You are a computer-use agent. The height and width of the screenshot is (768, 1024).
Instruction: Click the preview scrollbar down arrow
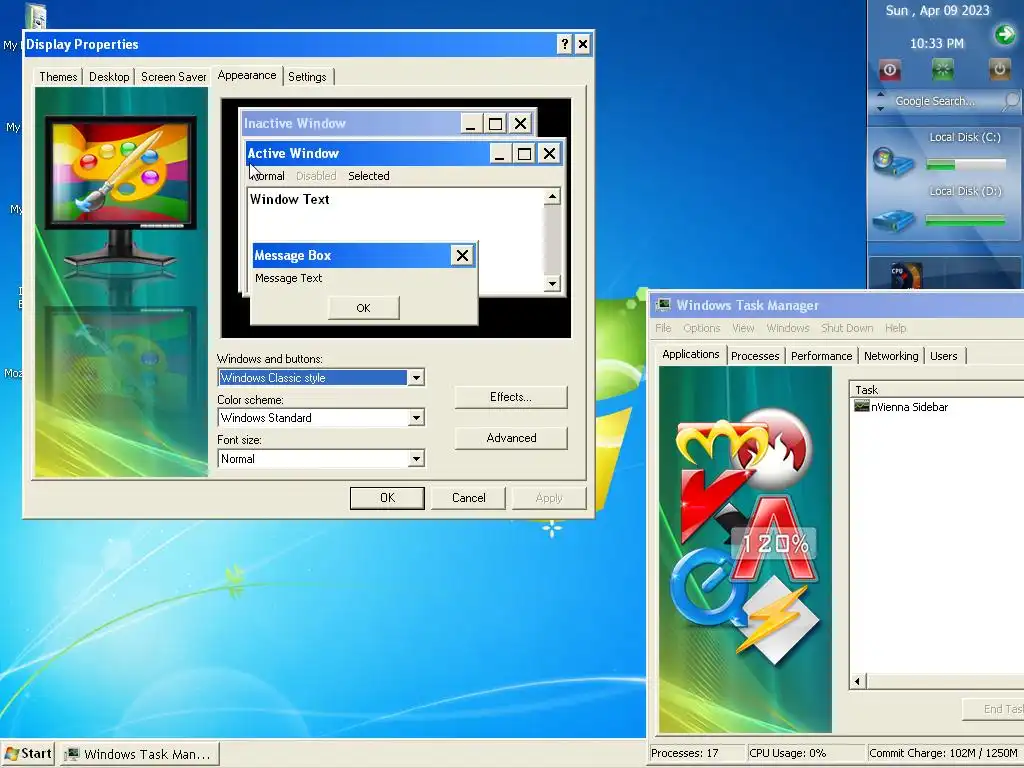(x=552, y=283)
